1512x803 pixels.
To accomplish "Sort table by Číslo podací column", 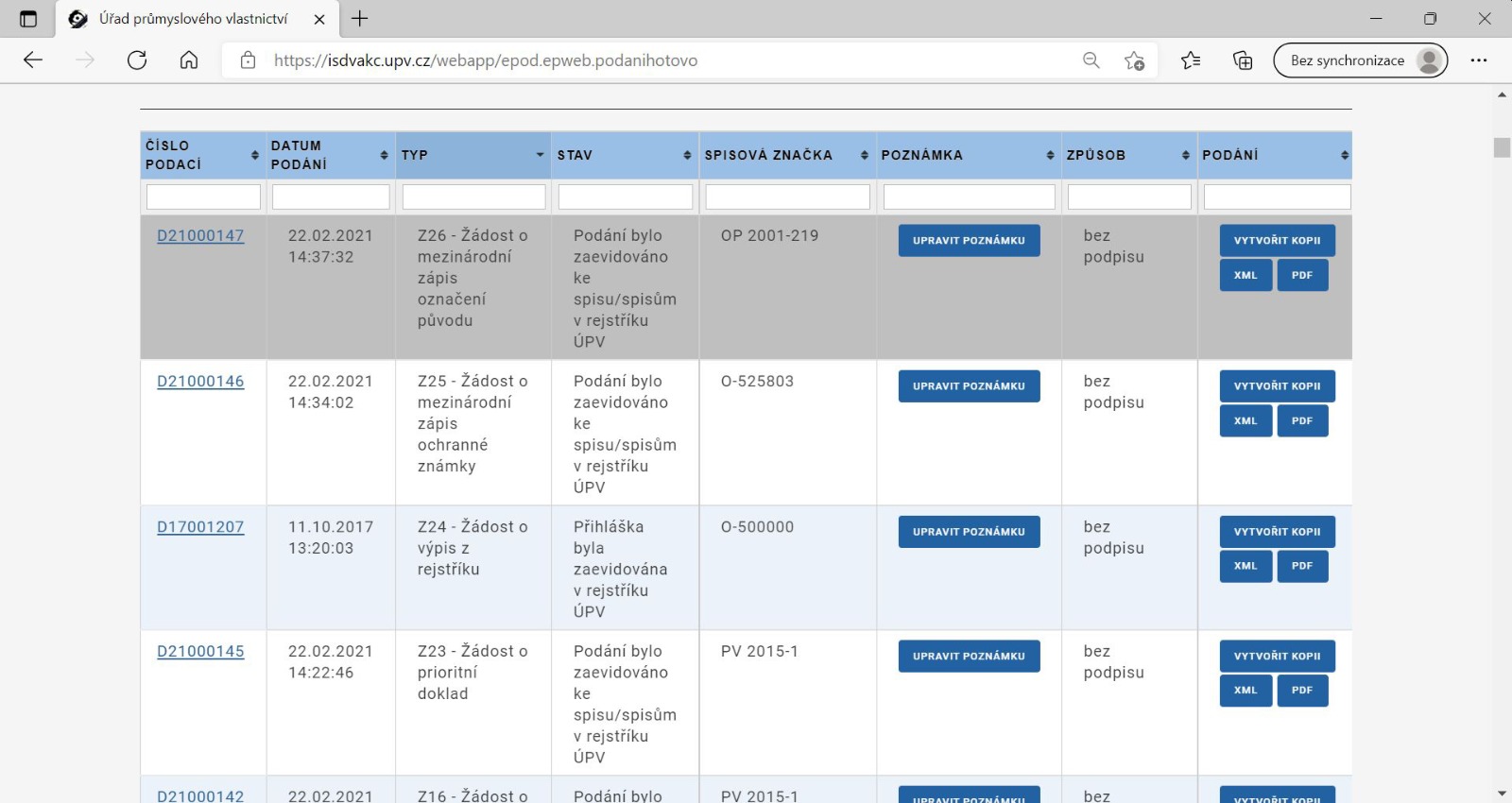I will coord(254,155).
